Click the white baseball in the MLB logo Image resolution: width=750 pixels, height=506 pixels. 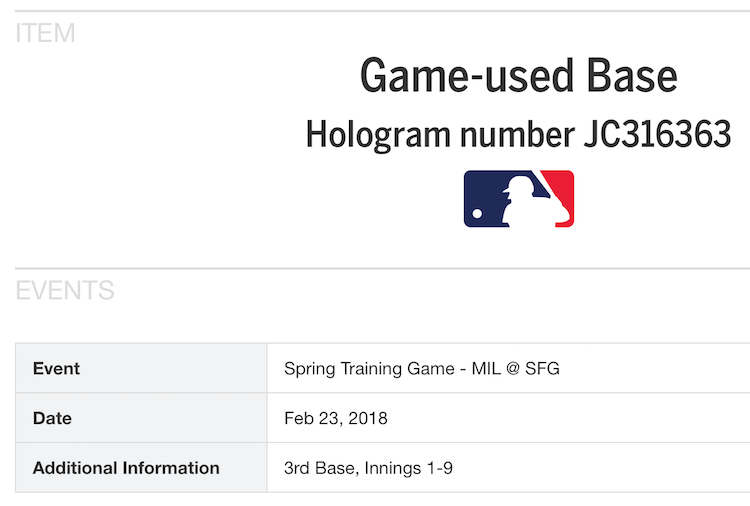478,214
